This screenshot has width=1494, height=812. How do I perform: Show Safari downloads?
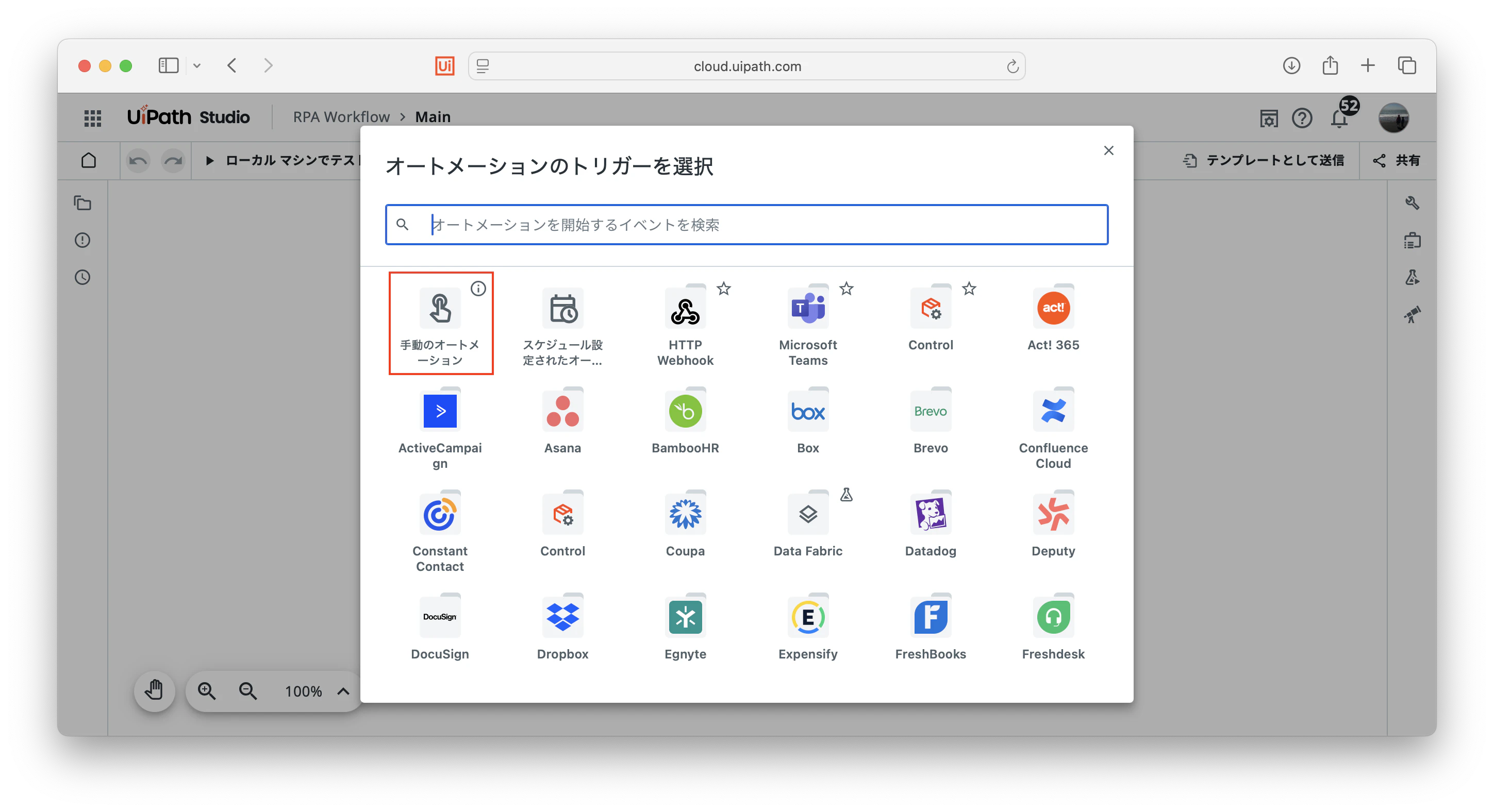pos(1291,65)
